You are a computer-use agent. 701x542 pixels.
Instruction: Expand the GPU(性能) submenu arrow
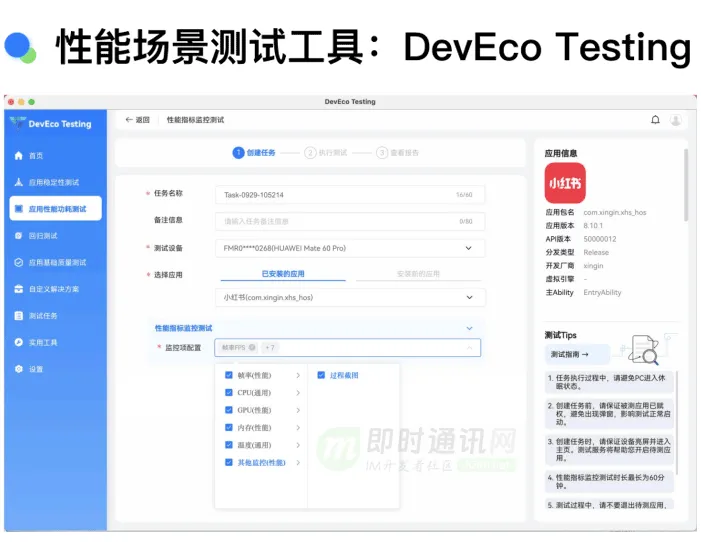[x=298, y=411]
